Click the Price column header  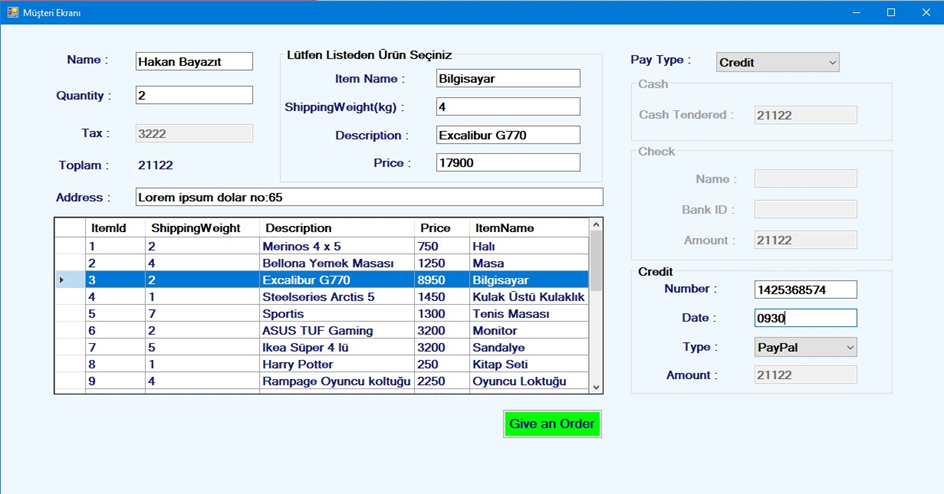442,228
